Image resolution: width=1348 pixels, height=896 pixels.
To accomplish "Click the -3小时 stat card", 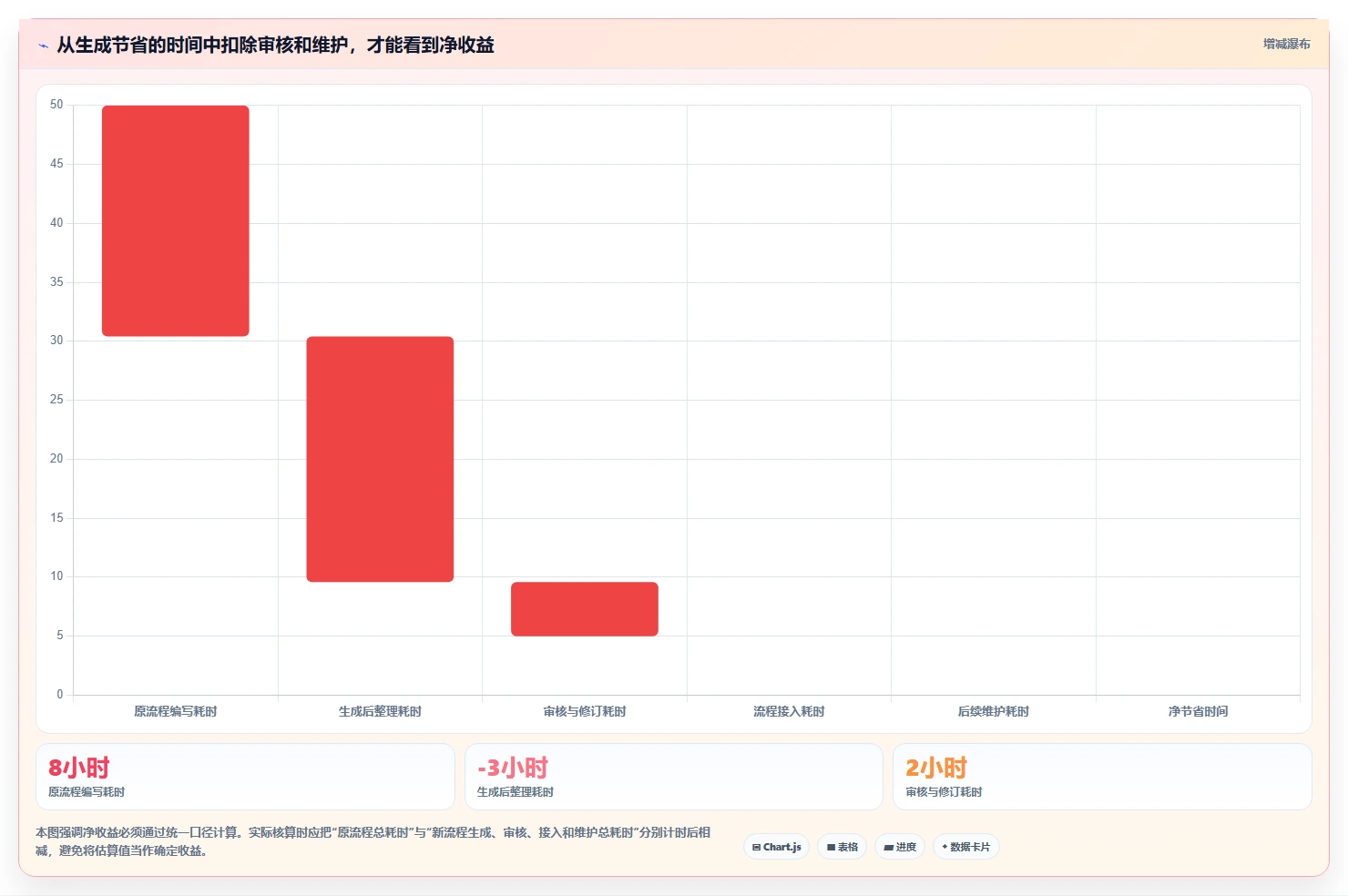I will (x=674, y=777).
